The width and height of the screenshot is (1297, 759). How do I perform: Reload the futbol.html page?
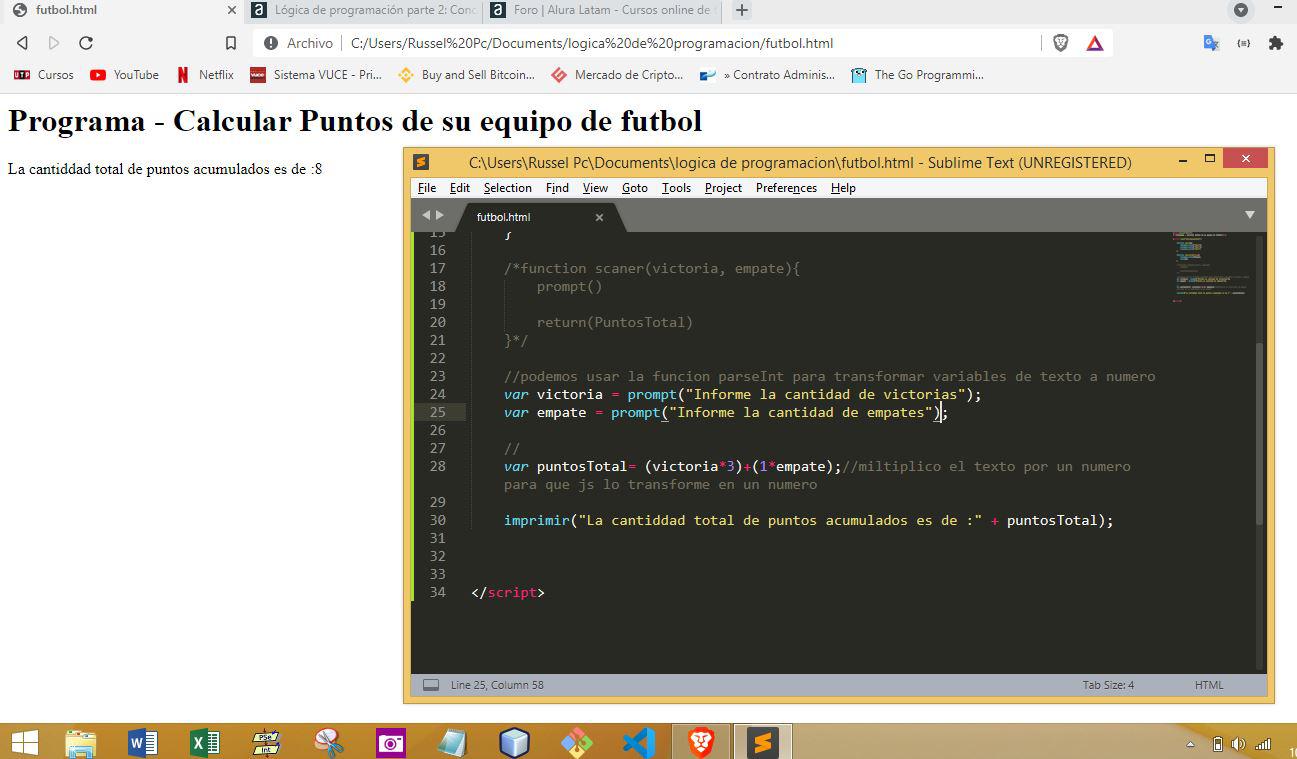coord(86,43)
